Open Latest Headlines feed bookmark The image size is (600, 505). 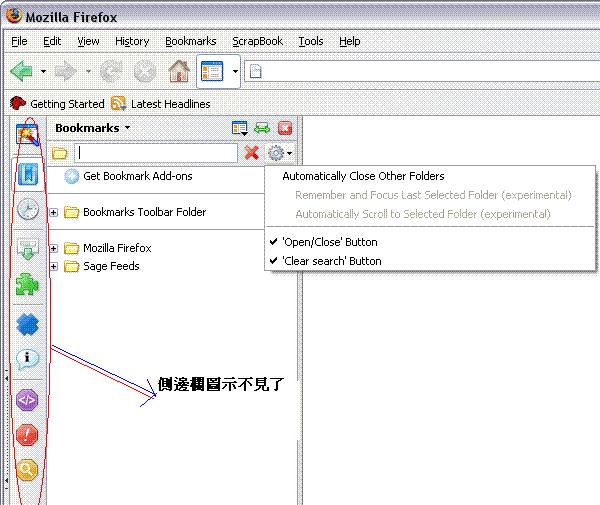[x=161, y=104]
